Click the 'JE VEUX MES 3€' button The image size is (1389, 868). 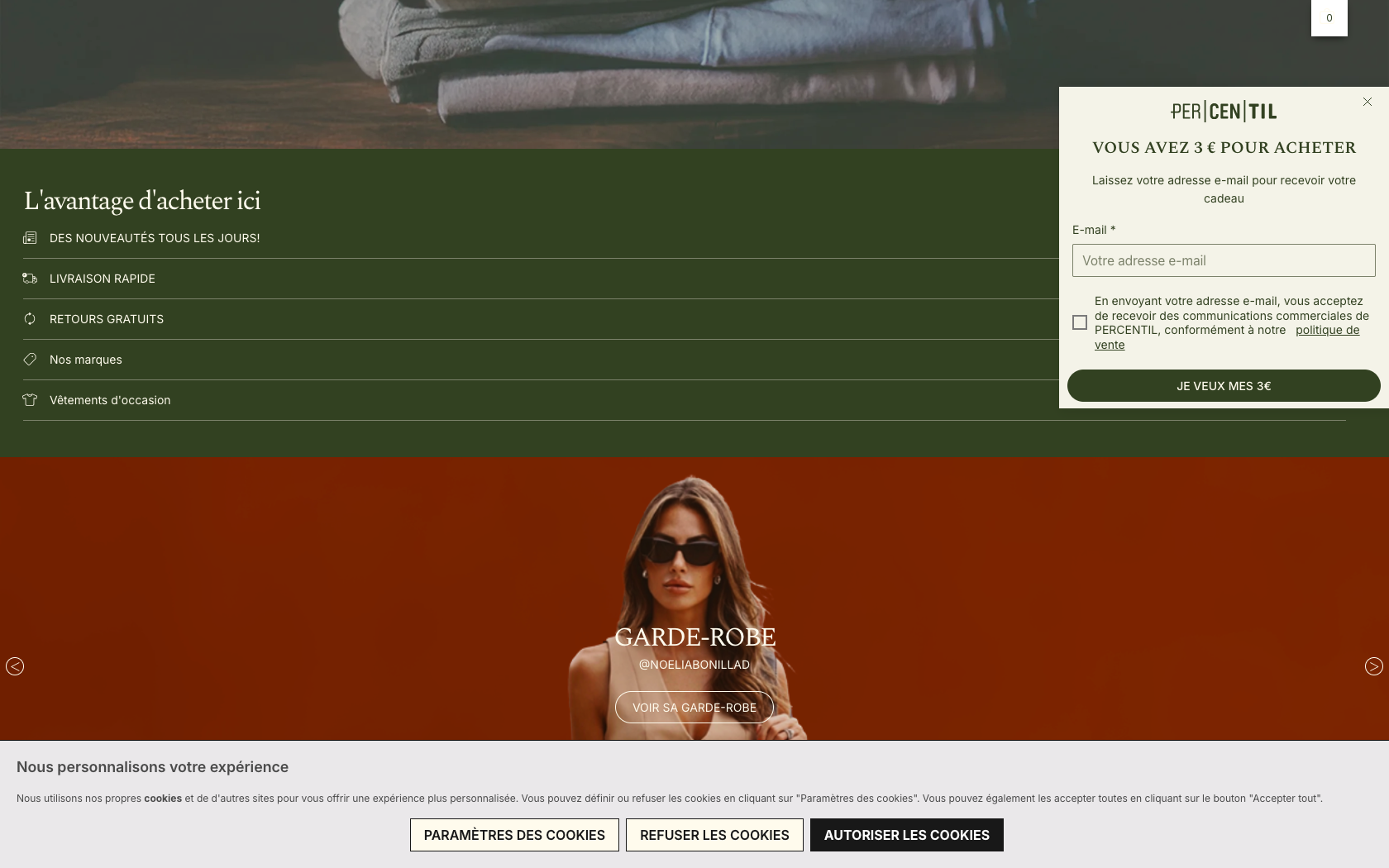(1224, 385)
